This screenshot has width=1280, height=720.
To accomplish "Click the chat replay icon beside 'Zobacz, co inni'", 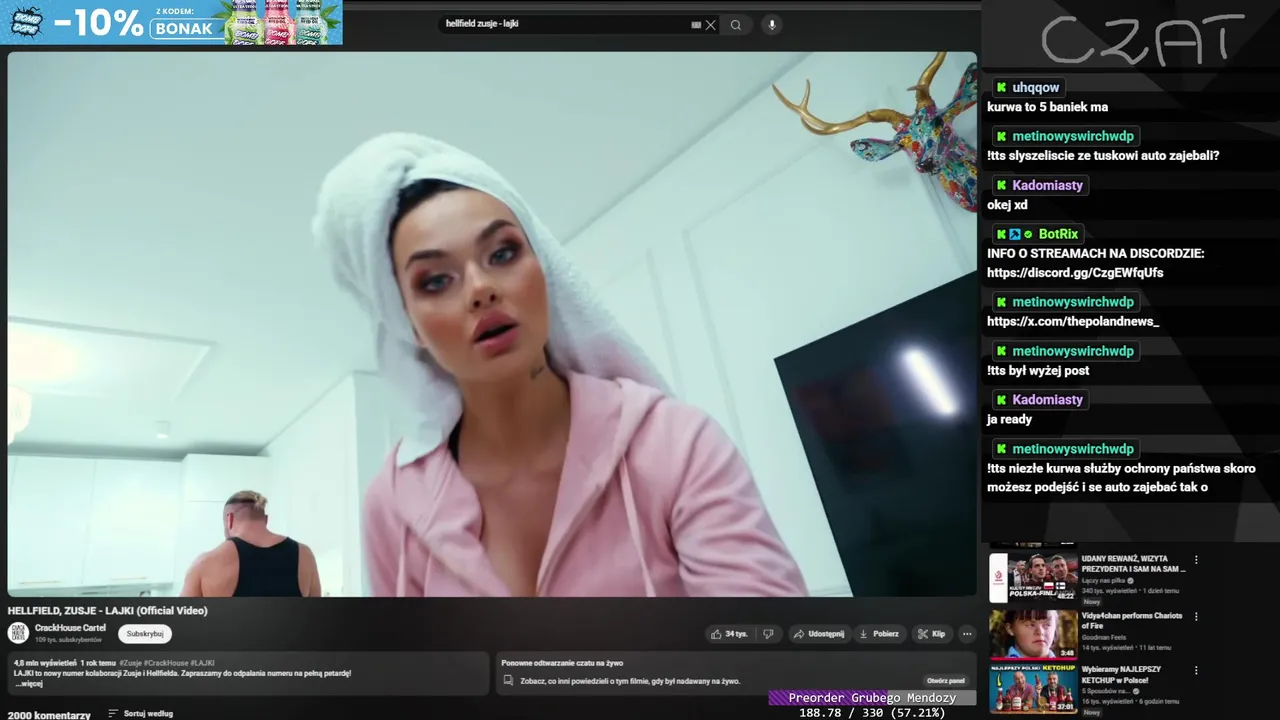I will [509, 681].
